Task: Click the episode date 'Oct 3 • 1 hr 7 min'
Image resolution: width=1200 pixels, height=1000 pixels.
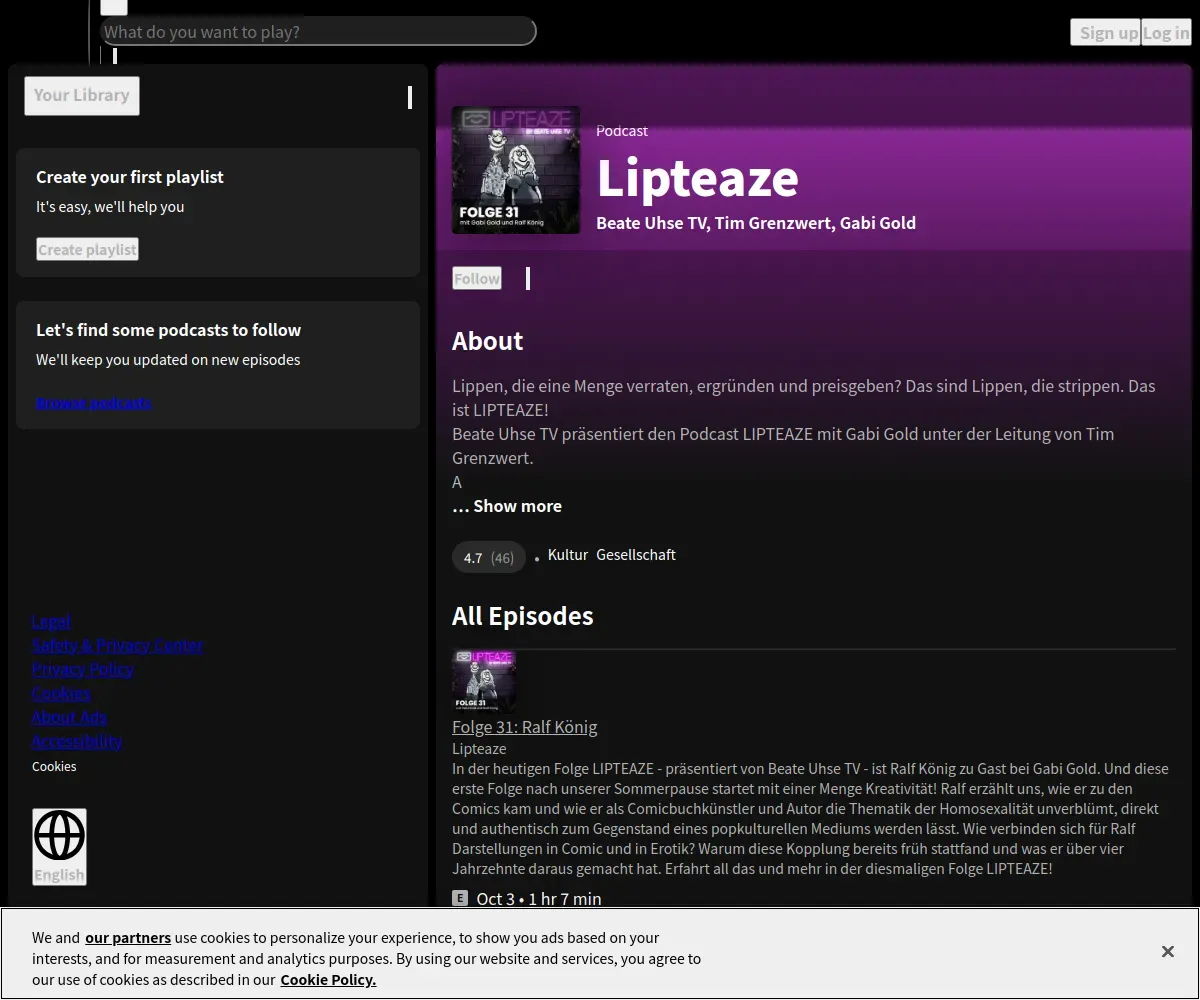Action: click(x=539, y=899)
